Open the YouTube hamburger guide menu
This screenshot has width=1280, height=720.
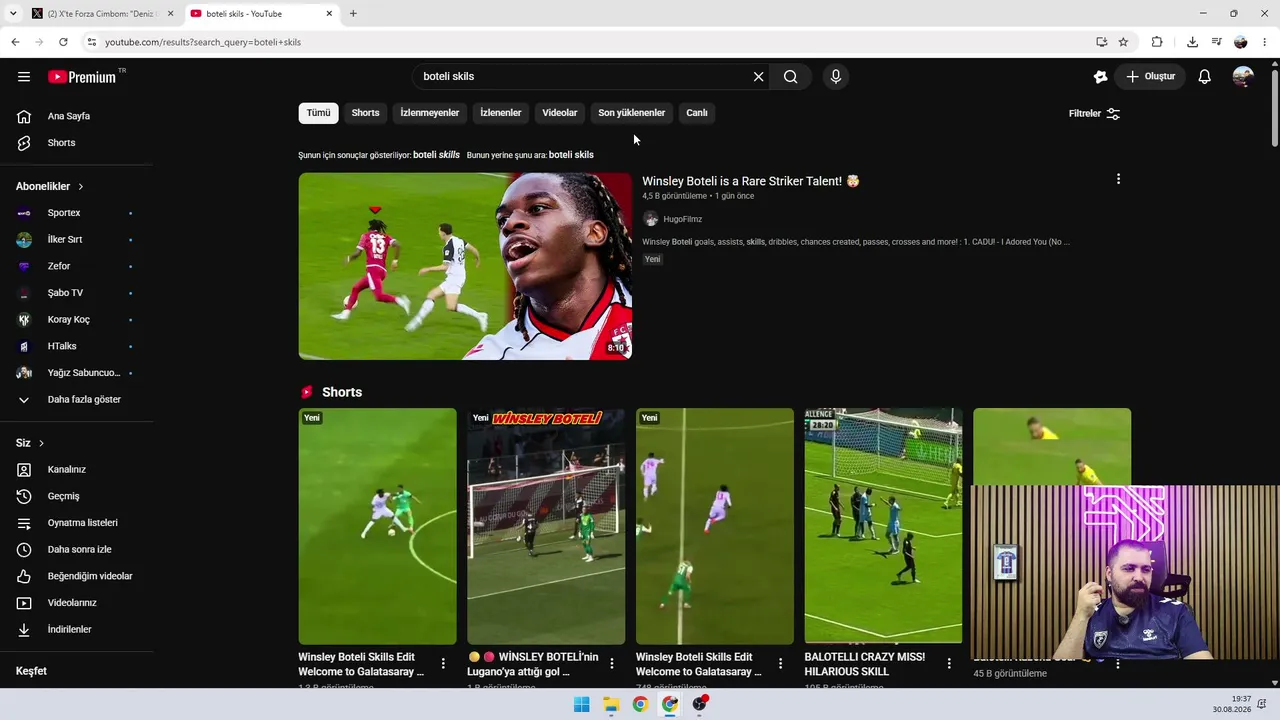click(24, 77)
